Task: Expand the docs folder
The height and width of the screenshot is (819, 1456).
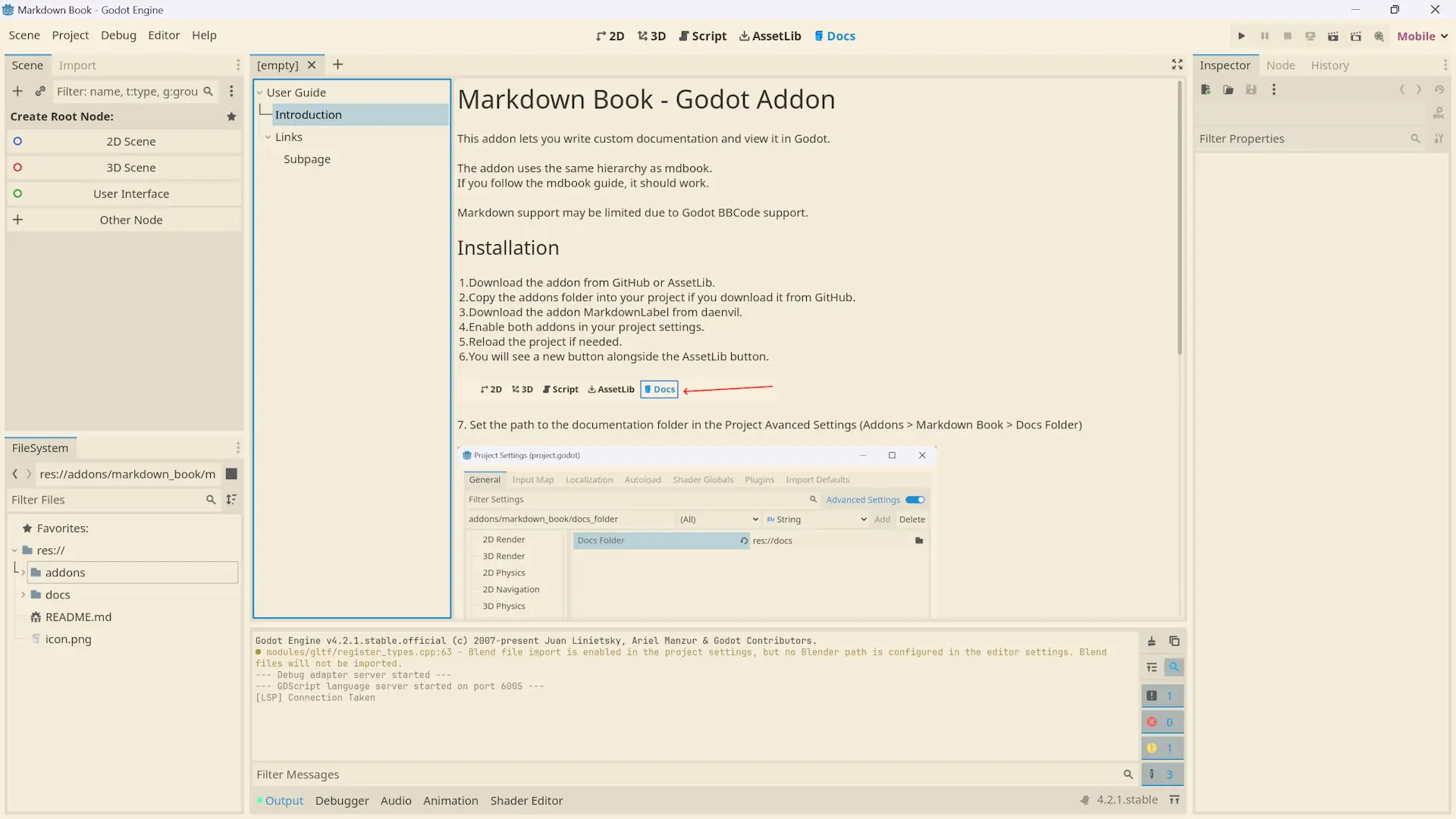Action: (24, 595)
